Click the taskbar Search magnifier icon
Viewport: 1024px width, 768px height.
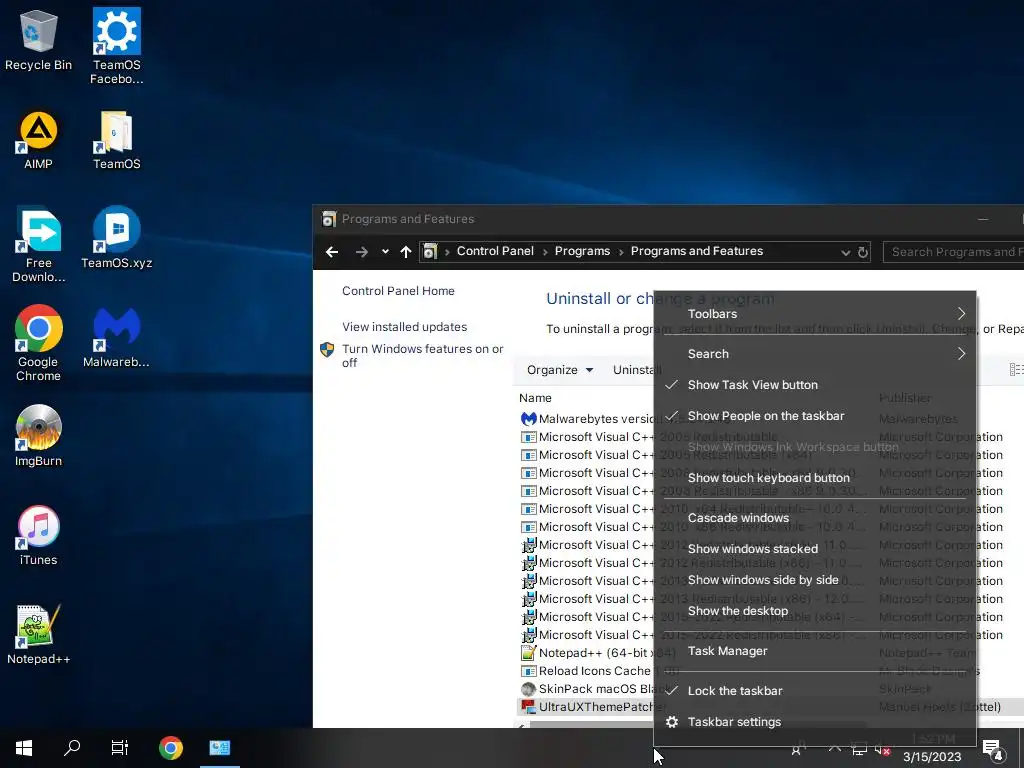[72, 748]
